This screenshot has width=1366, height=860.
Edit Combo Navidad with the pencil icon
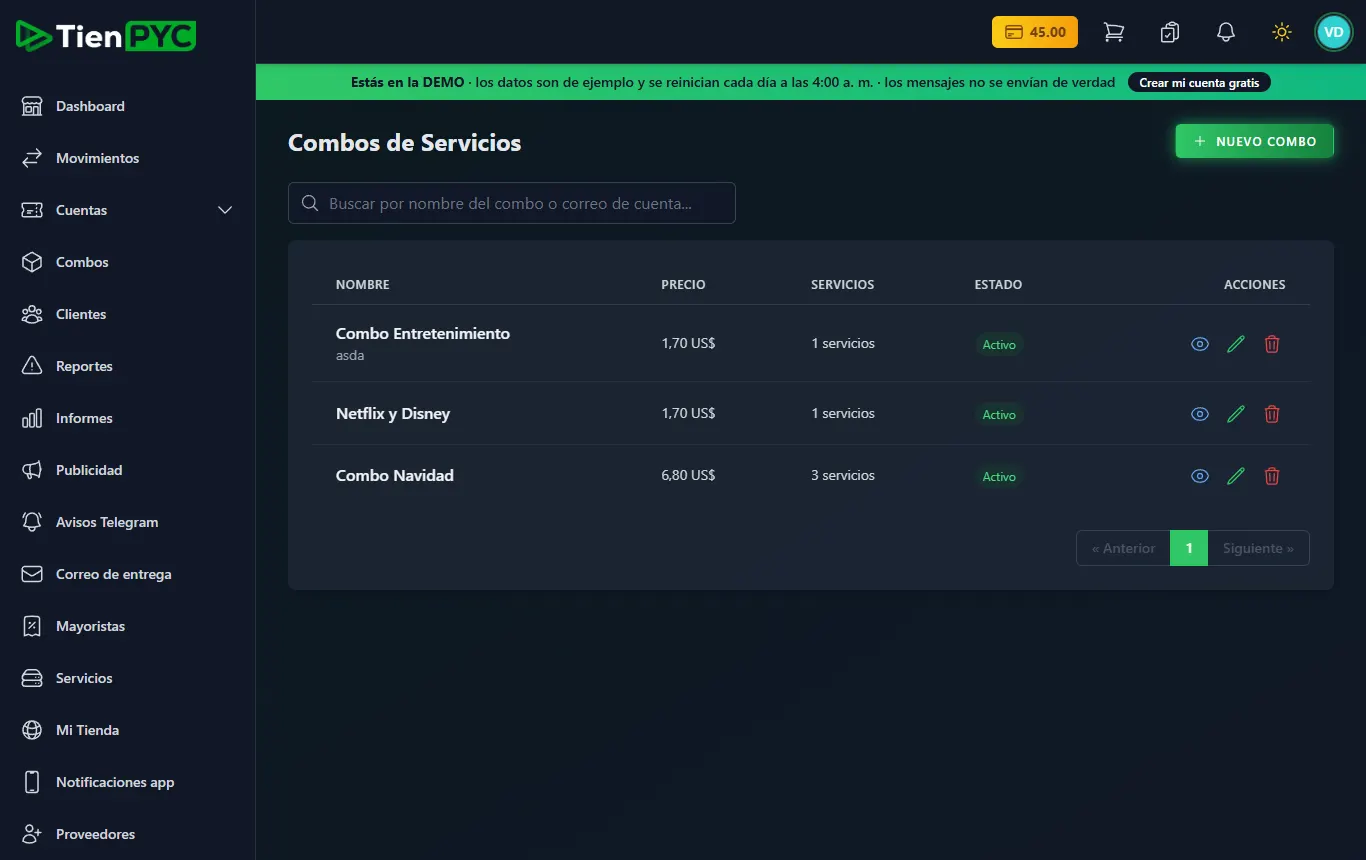click(x=1236, y=476)
